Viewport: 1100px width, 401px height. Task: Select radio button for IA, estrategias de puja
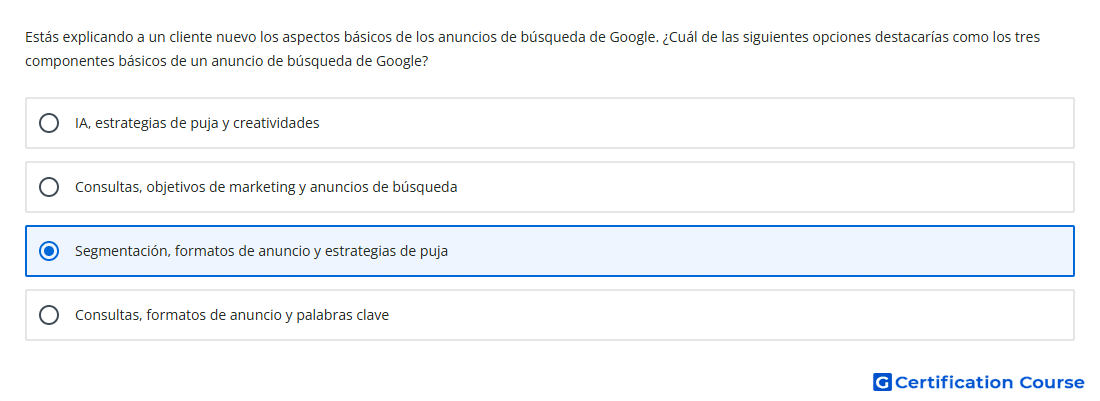pyautogui.click(x=49, y=123)
